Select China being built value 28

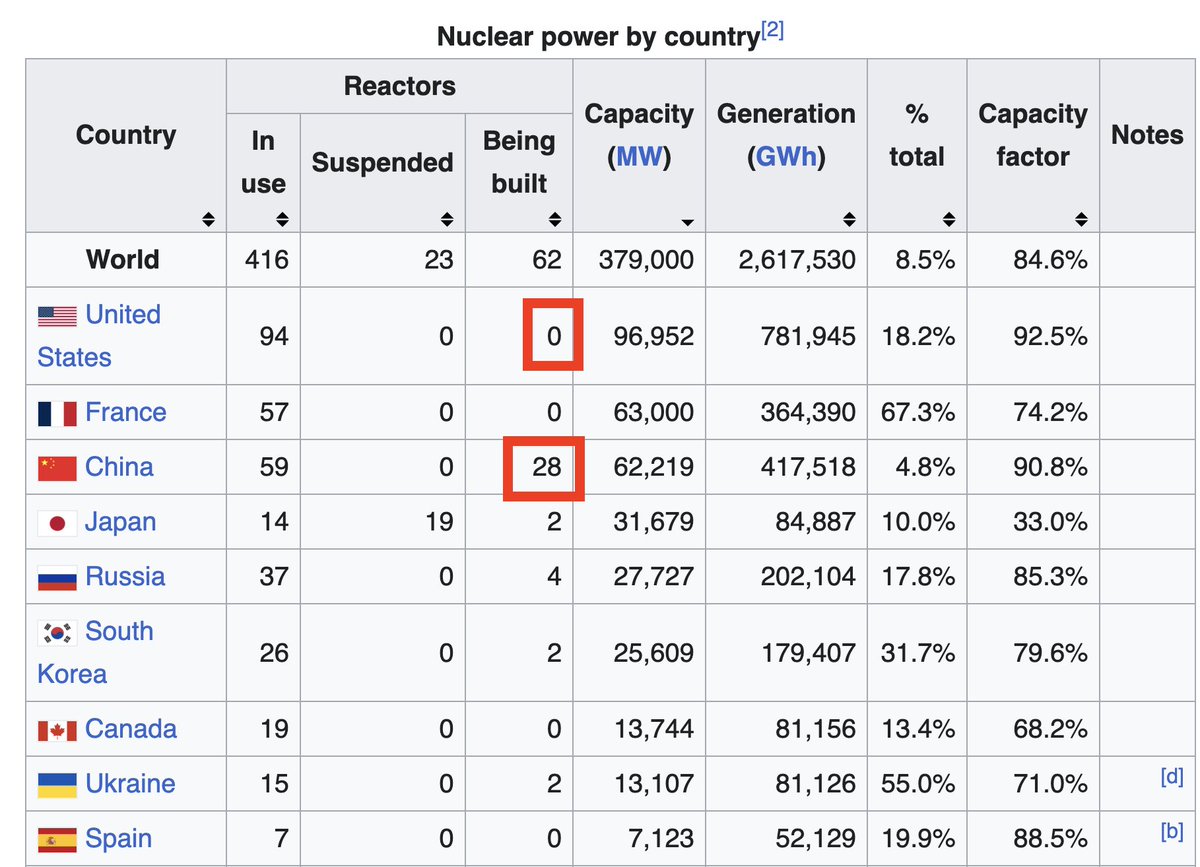(x=546, y=467)
